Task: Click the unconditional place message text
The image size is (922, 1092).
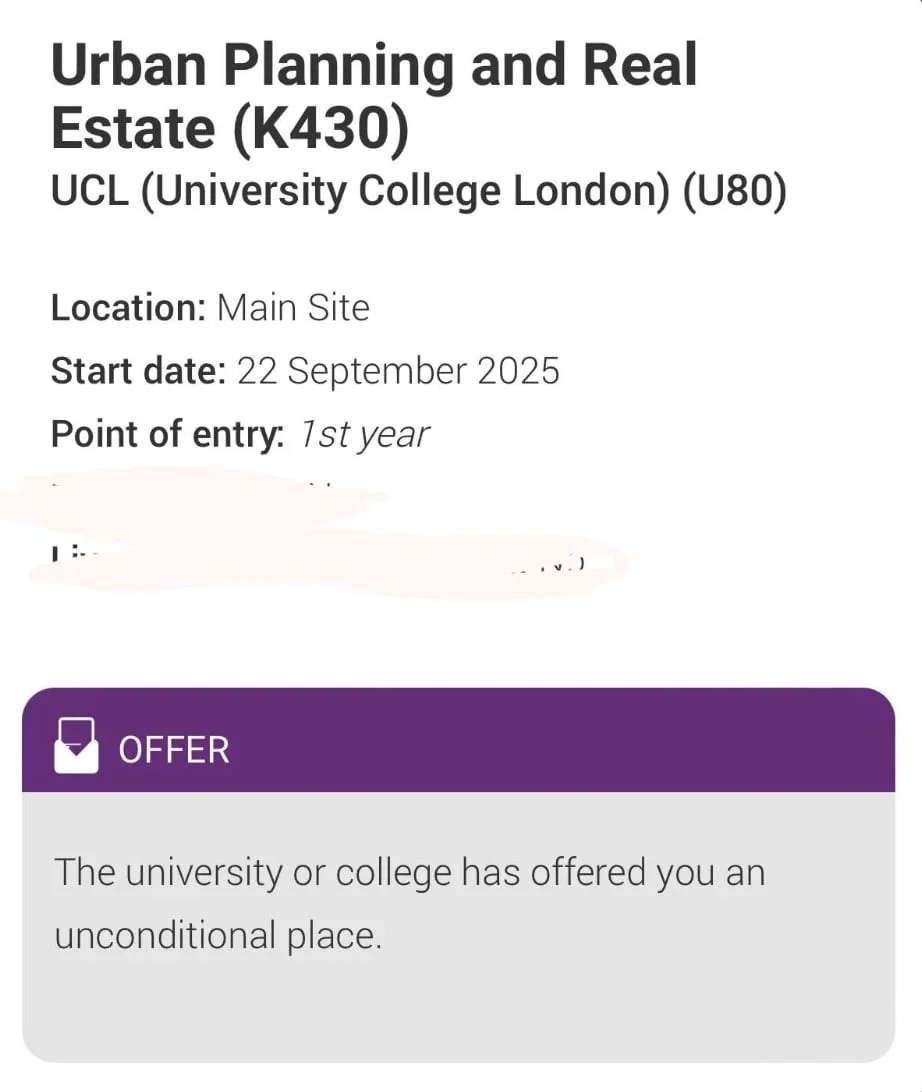Action: [x=408, y=902]
